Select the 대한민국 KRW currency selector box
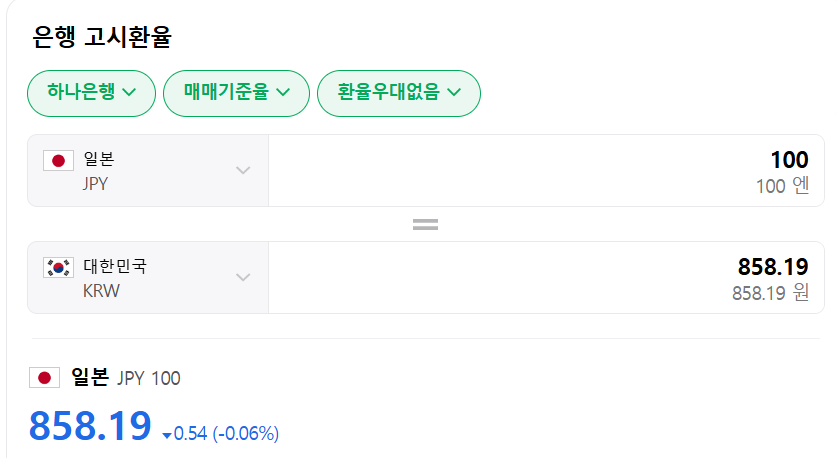837x458 pixels. coord(148,277)
